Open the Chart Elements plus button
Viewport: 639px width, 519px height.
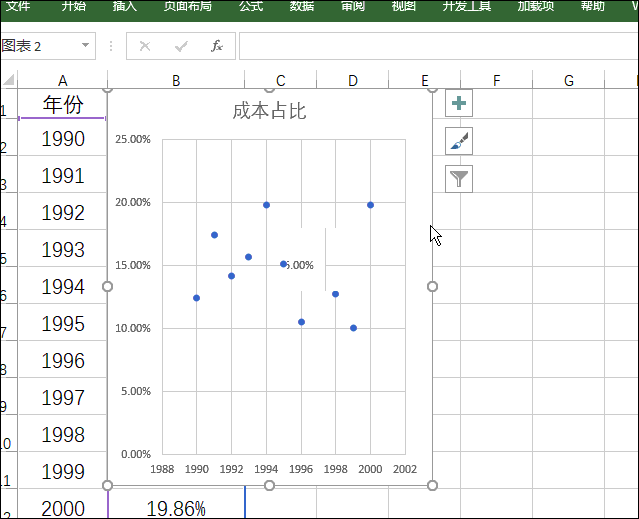(x=459, y=103)
